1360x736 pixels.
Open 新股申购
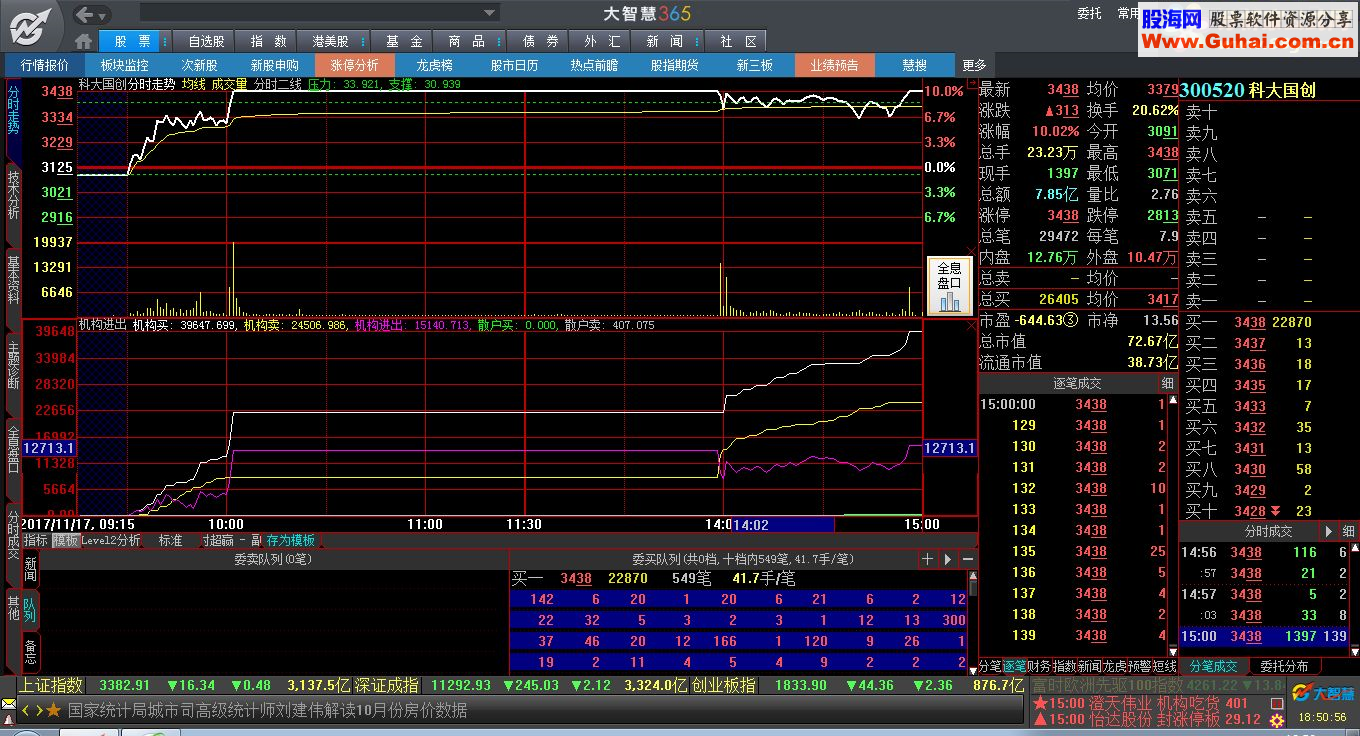coord(274,65)
